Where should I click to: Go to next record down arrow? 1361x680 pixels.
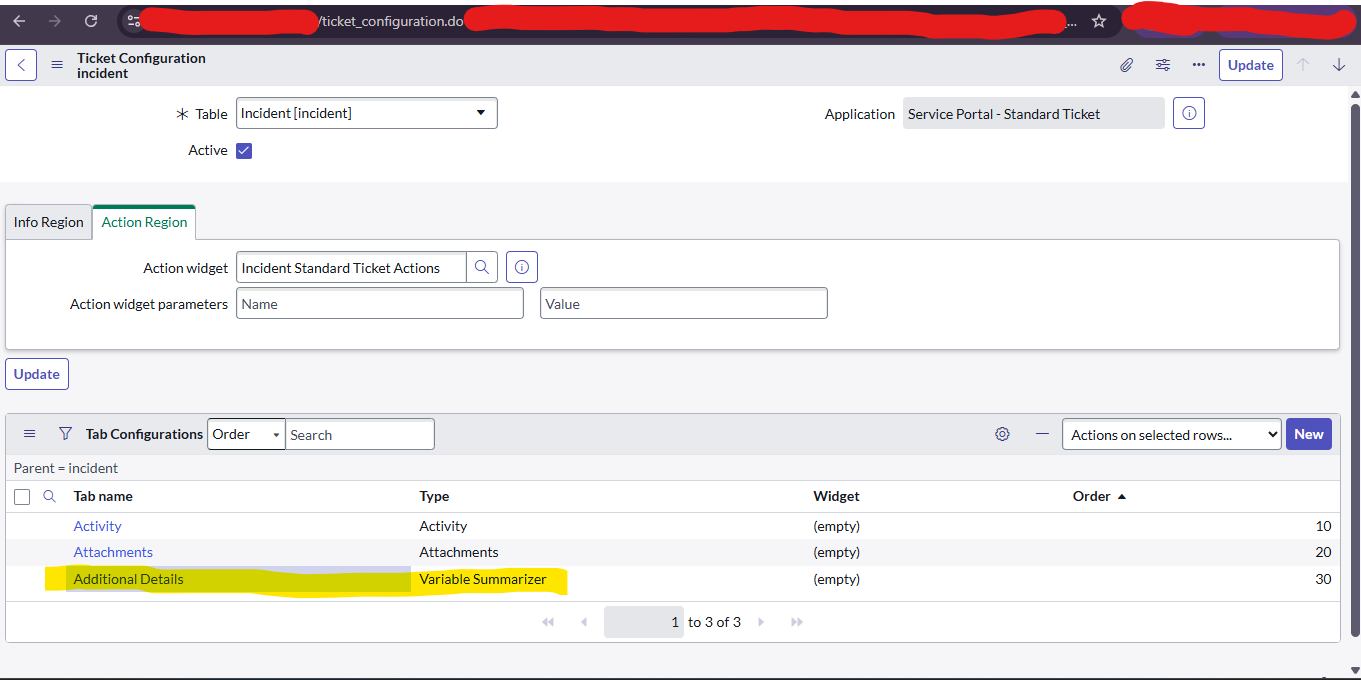coord(1339,65)
